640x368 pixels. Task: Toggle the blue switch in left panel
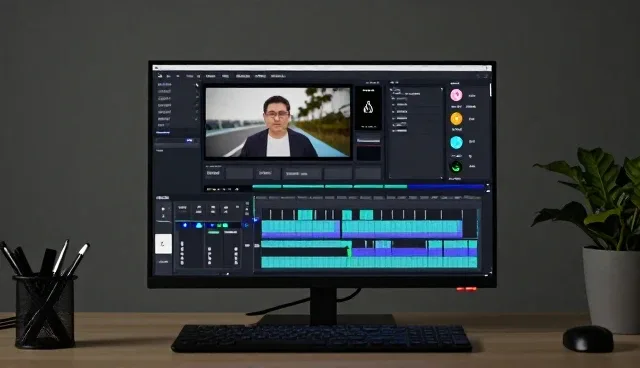[x=189, y=140]
